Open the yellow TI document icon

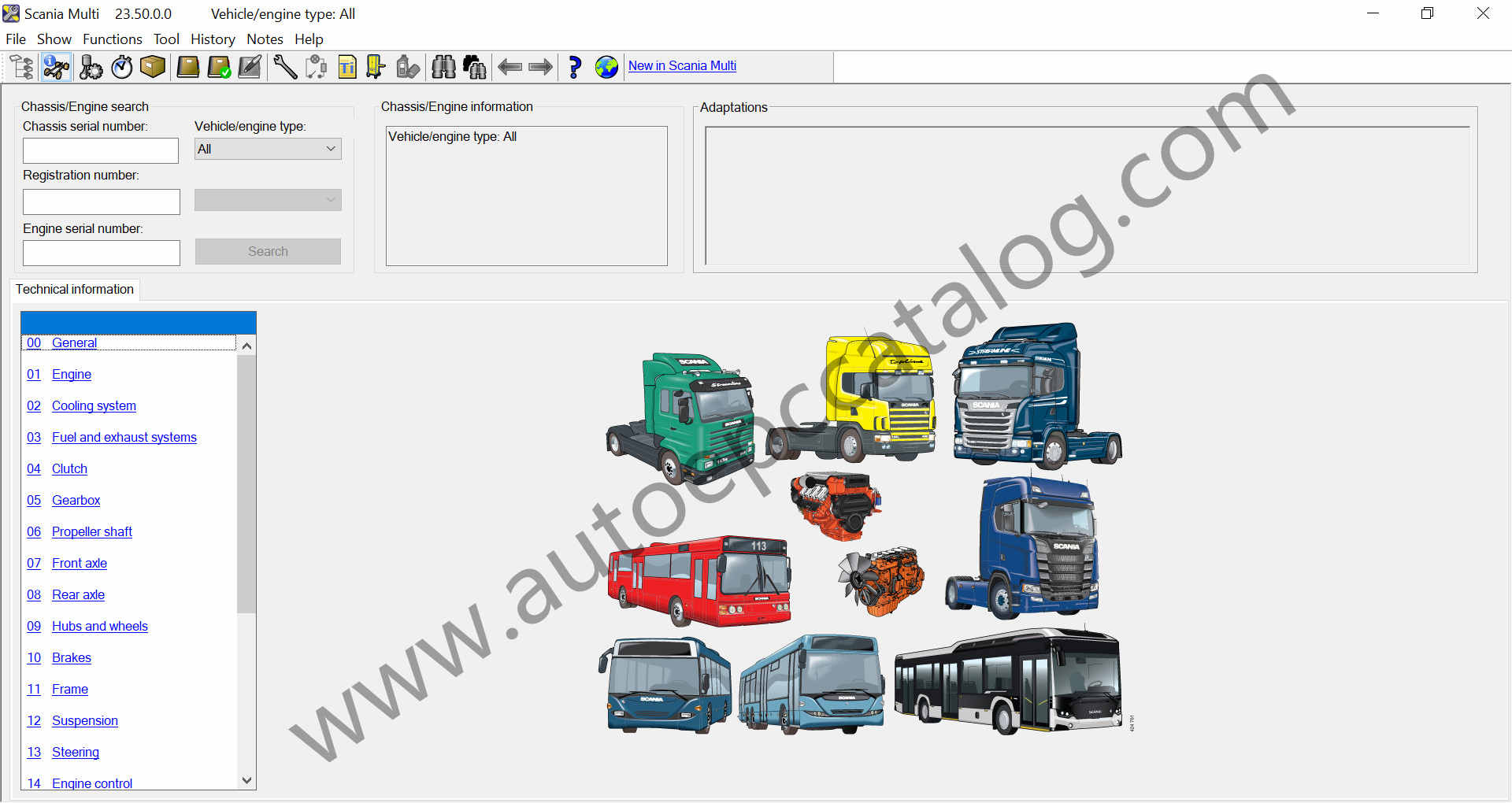(x=347, y=67)
